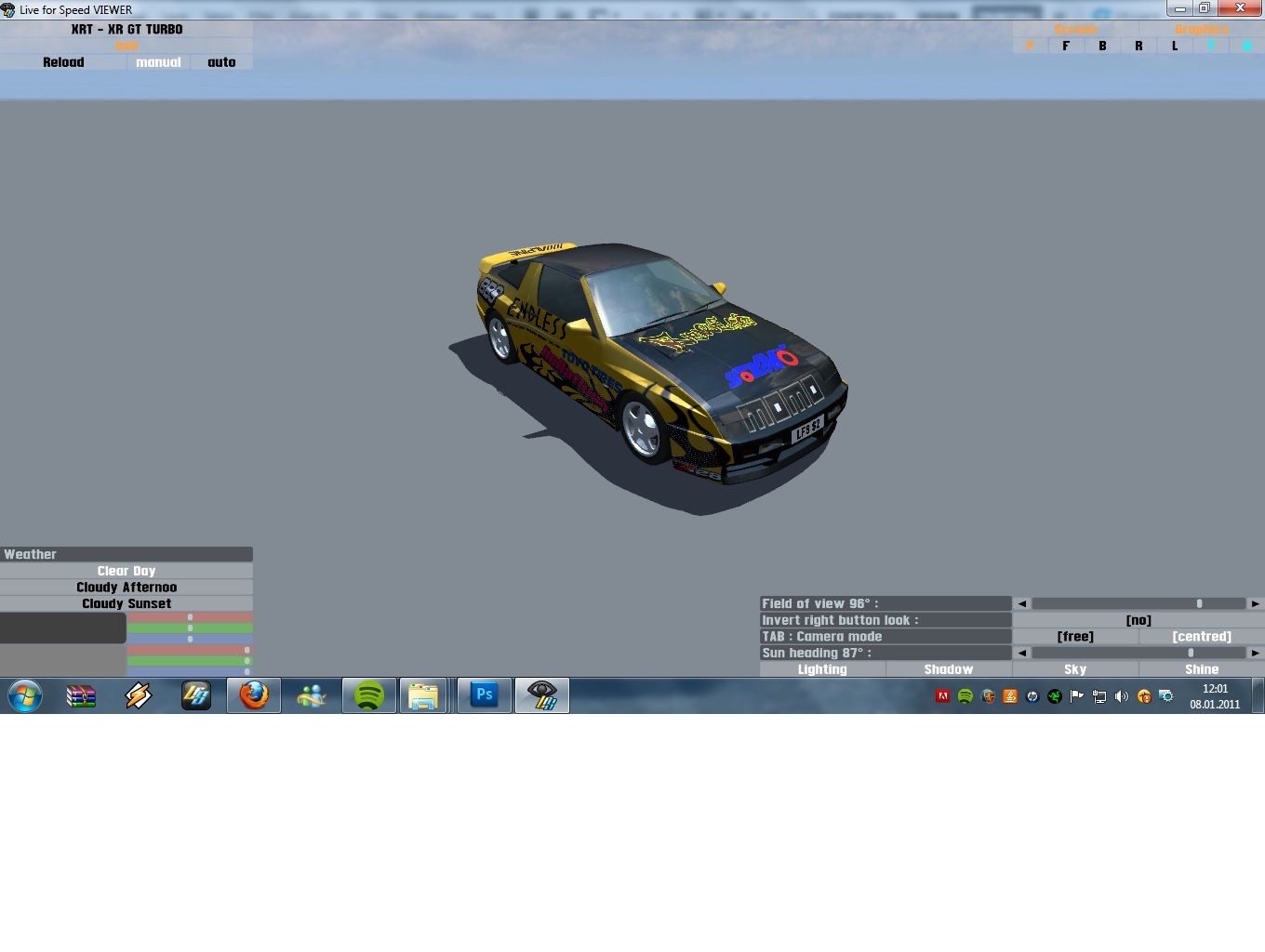Click the orange Java tray icon

[1010, 696]
